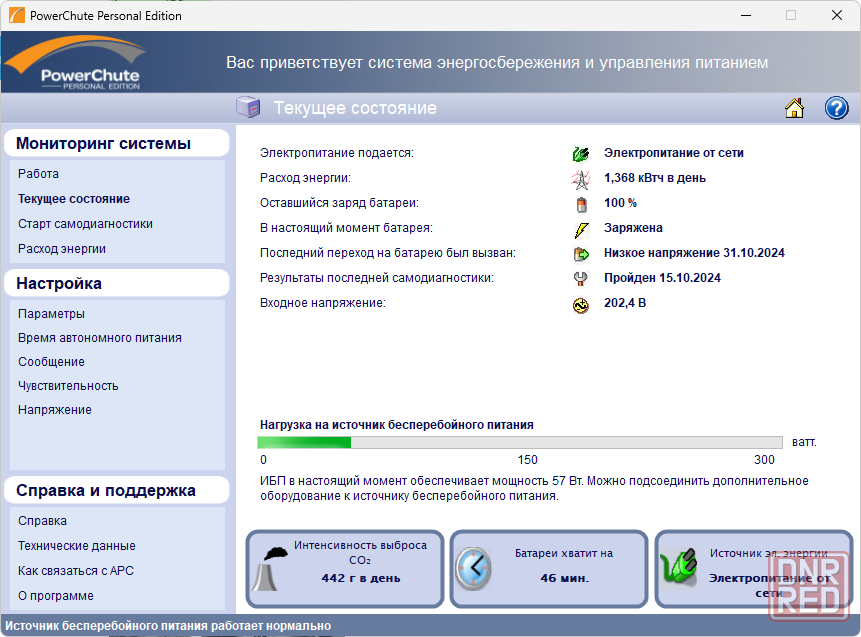Open Как связаться с APC page
The width and height of the screenshot is (861, 637).
(x=76, y=571)
